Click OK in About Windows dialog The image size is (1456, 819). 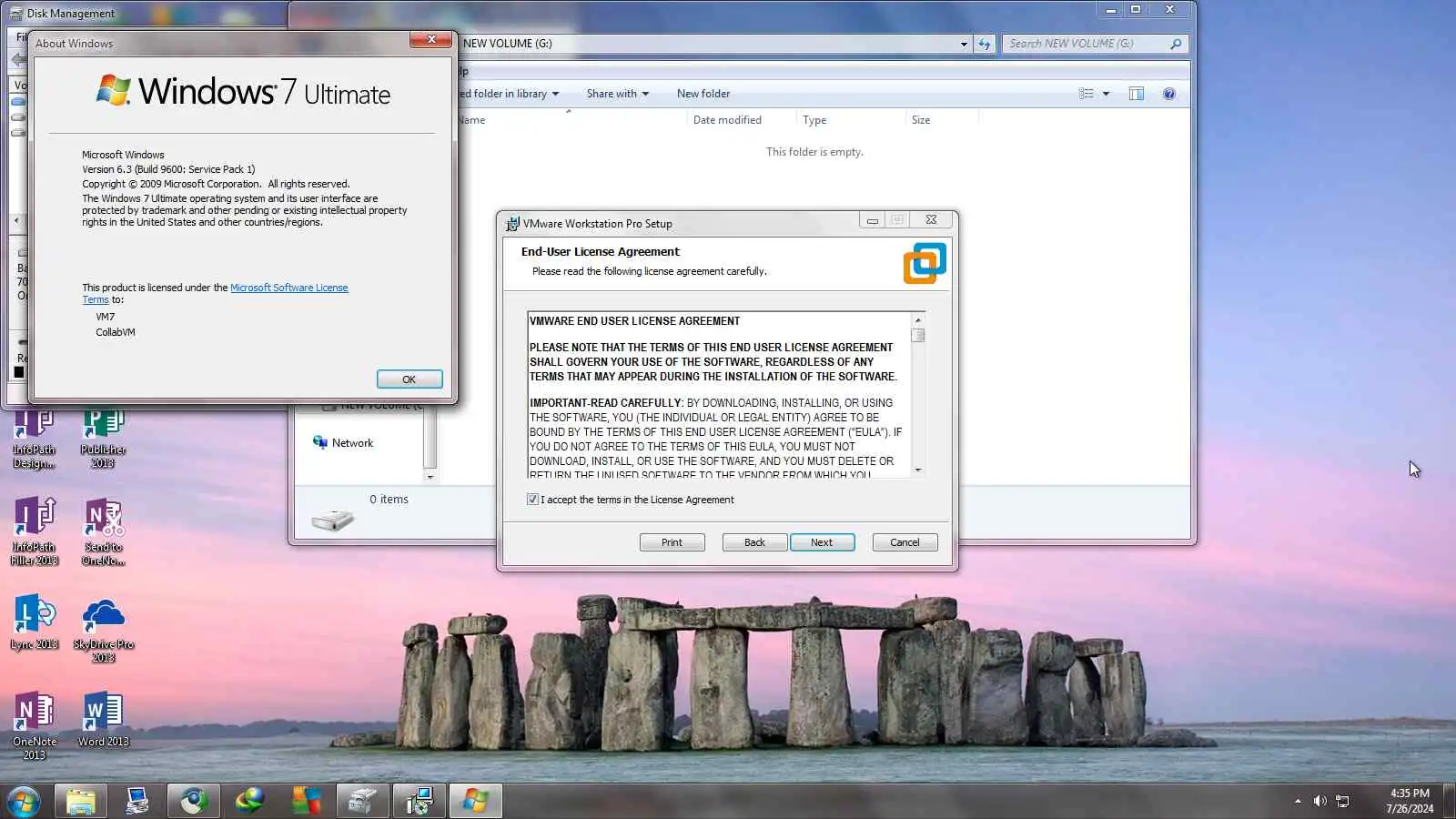coord(409,379)
